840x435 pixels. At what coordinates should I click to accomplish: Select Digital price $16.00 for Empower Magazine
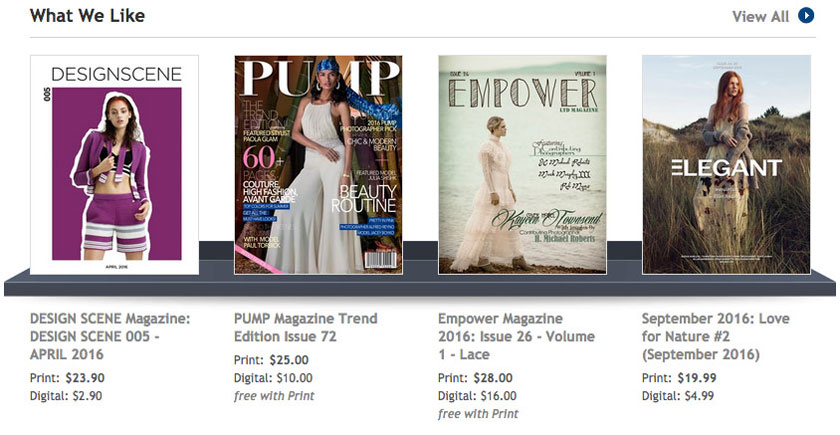coord(477,396)
